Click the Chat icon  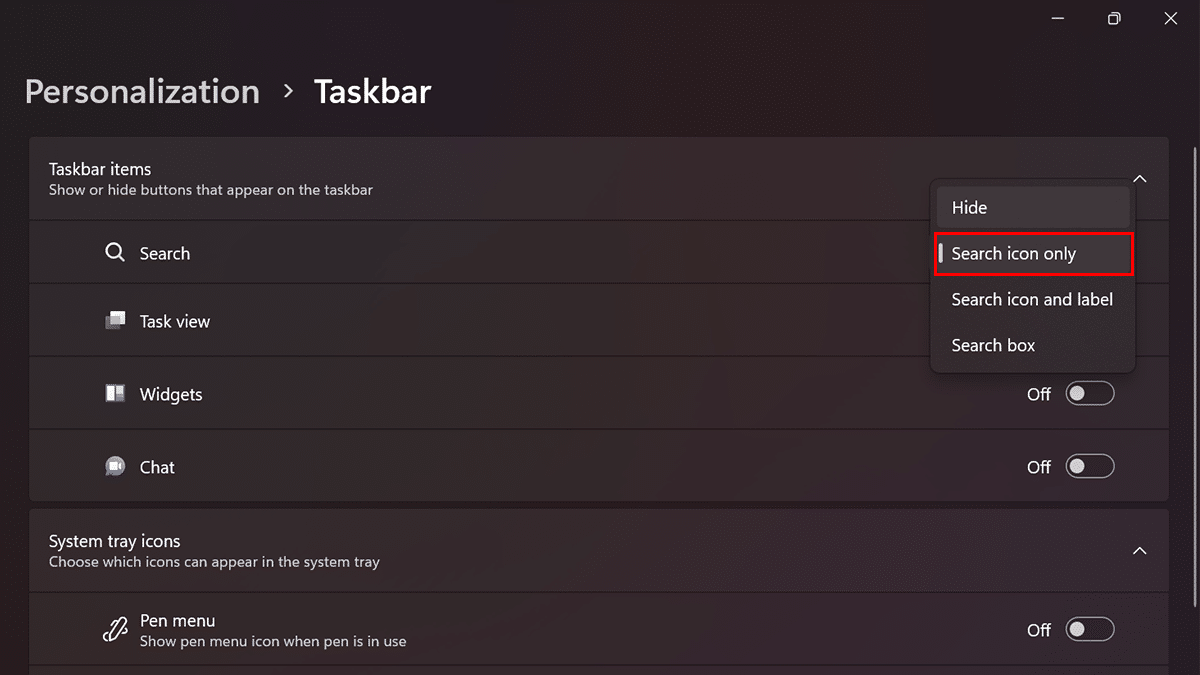(x=115, y=467)
